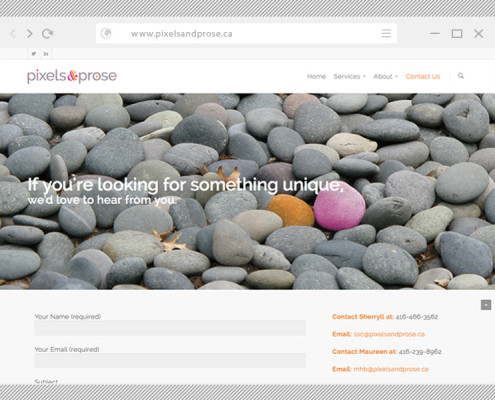Image resolution: width=495 pixels, height=400 pixels.
Task: Click the Contact Maureen phone number
Action: point(420,351)
